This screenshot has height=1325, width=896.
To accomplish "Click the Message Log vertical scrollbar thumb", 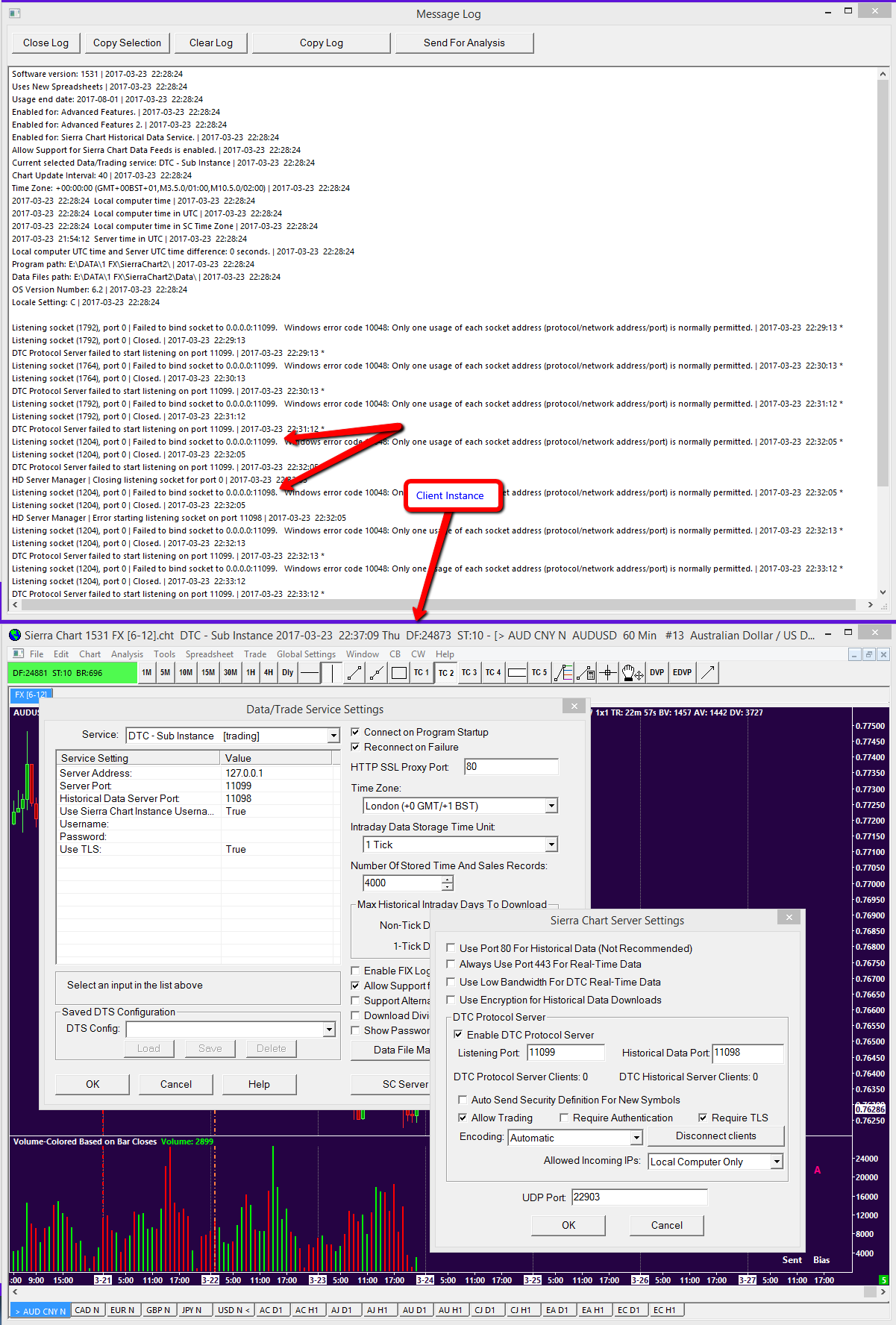I will 883,282.
